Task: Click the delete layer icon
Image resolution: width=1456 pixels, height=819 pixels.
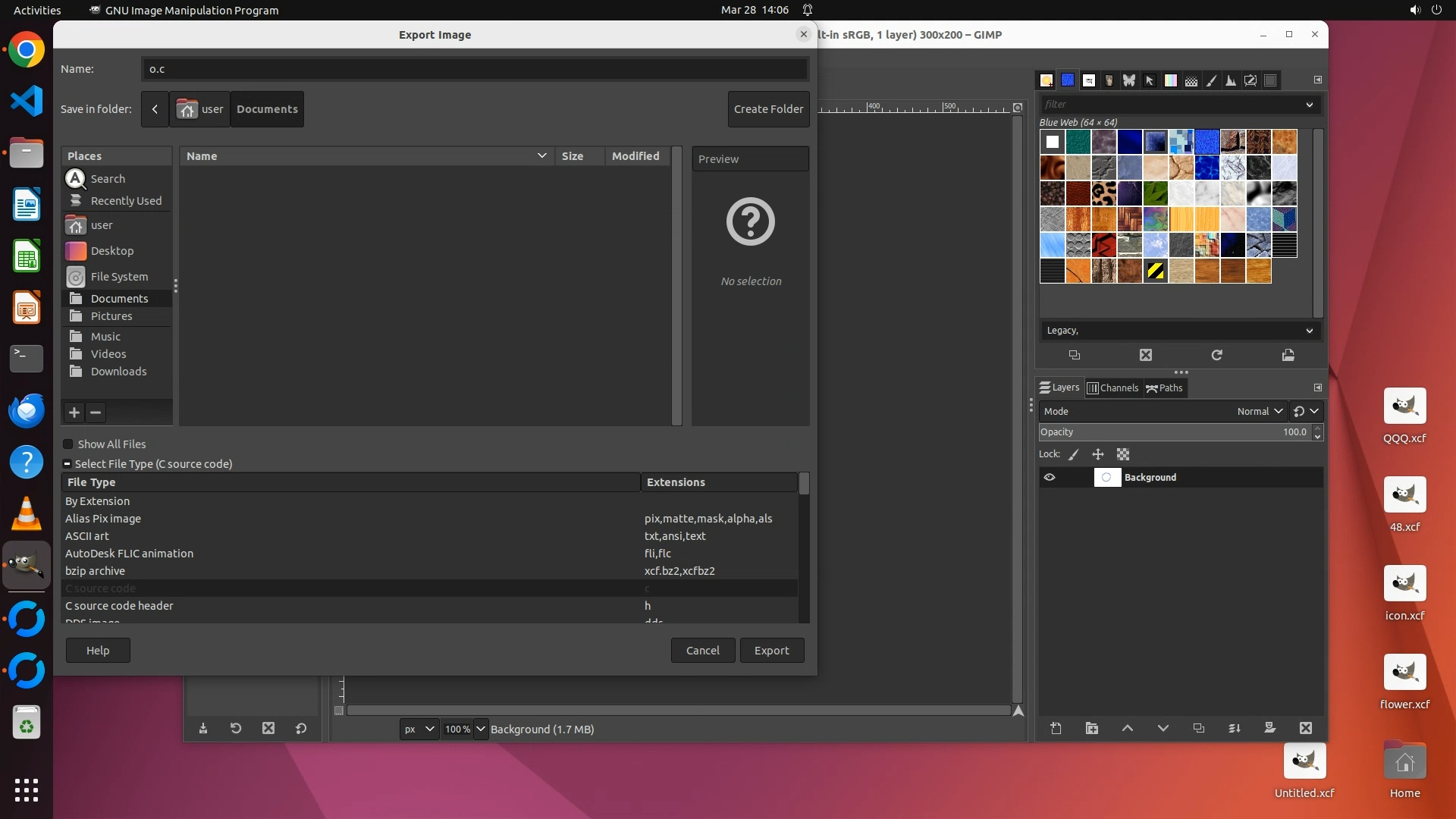Action: click(x=1305, y=728)
